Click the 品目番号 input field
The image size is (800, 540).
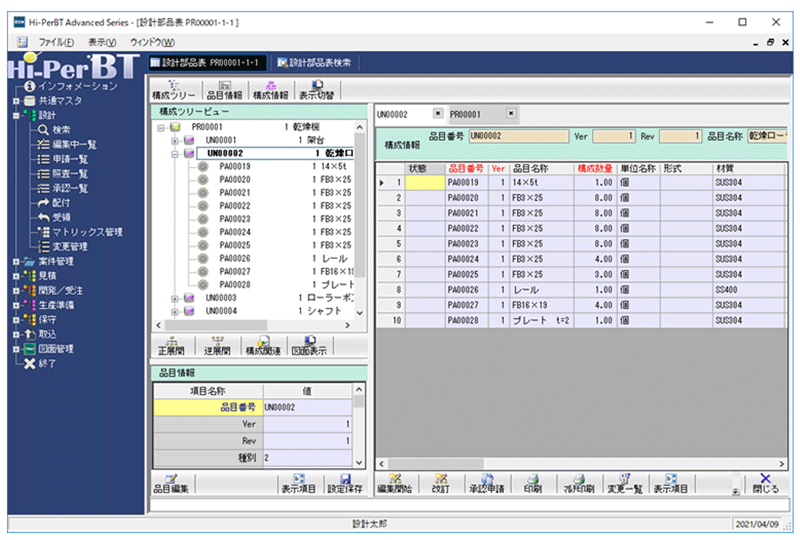tap(518, 136)
